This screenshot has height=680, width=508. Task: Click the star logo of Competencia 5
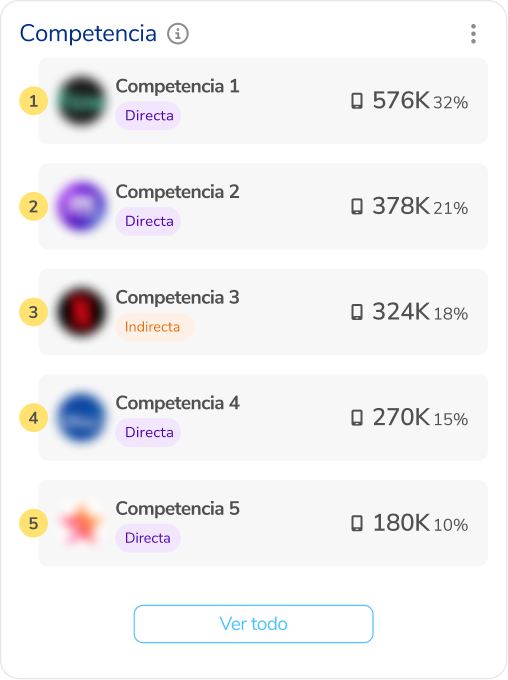tap(81, 523)
